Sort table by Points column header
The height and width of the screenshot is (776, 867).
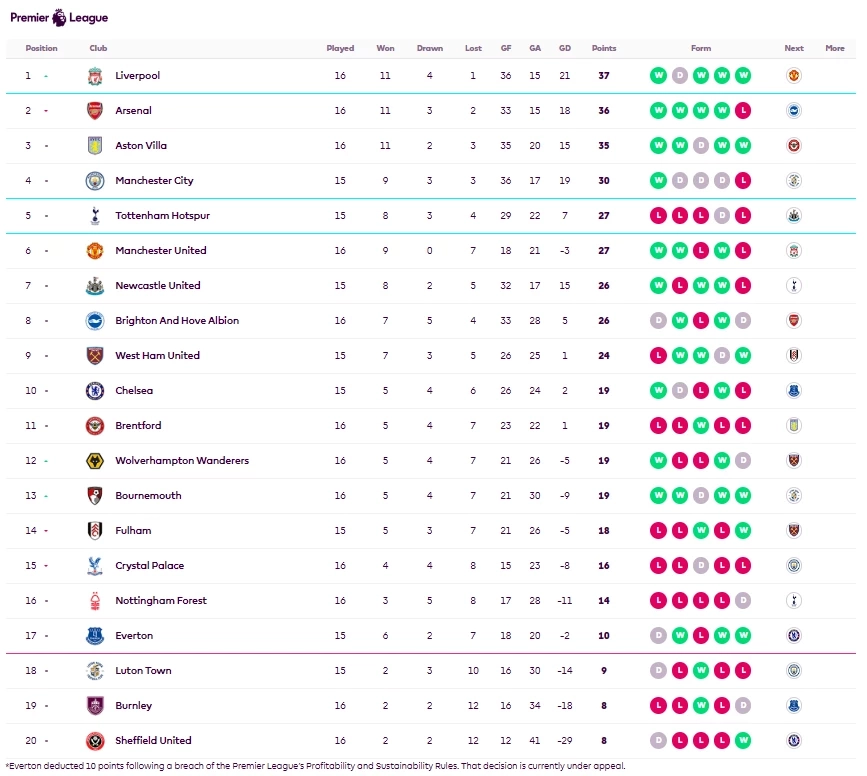tap(604, 48)
